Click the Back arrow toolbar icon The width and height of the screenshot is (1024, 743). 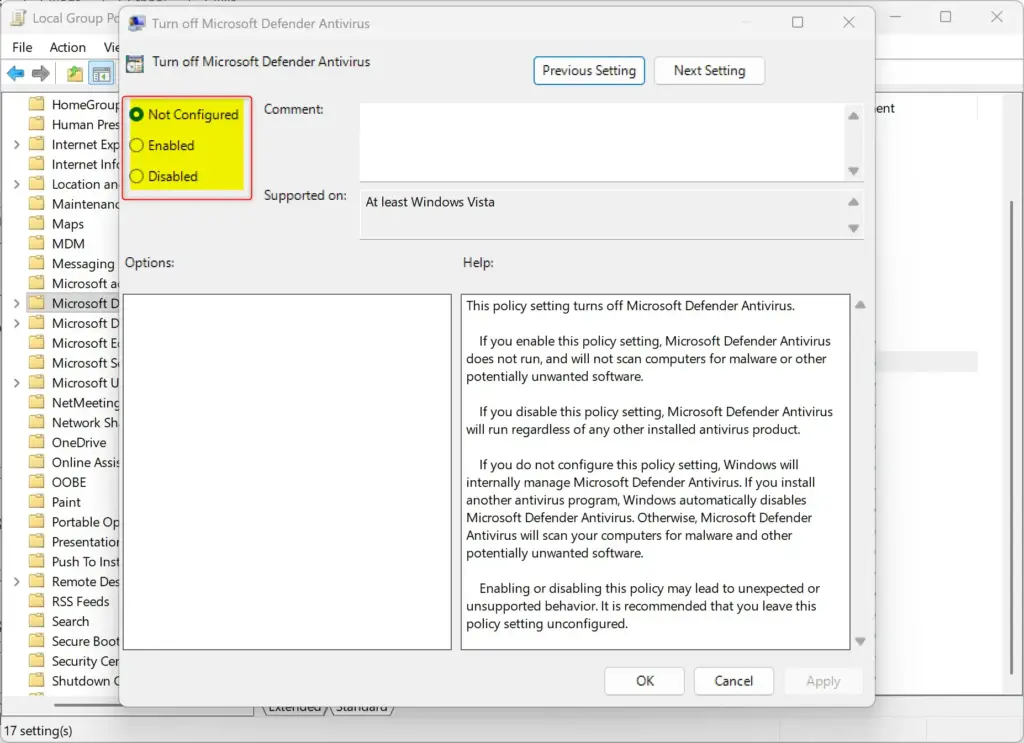coord(16,74)
